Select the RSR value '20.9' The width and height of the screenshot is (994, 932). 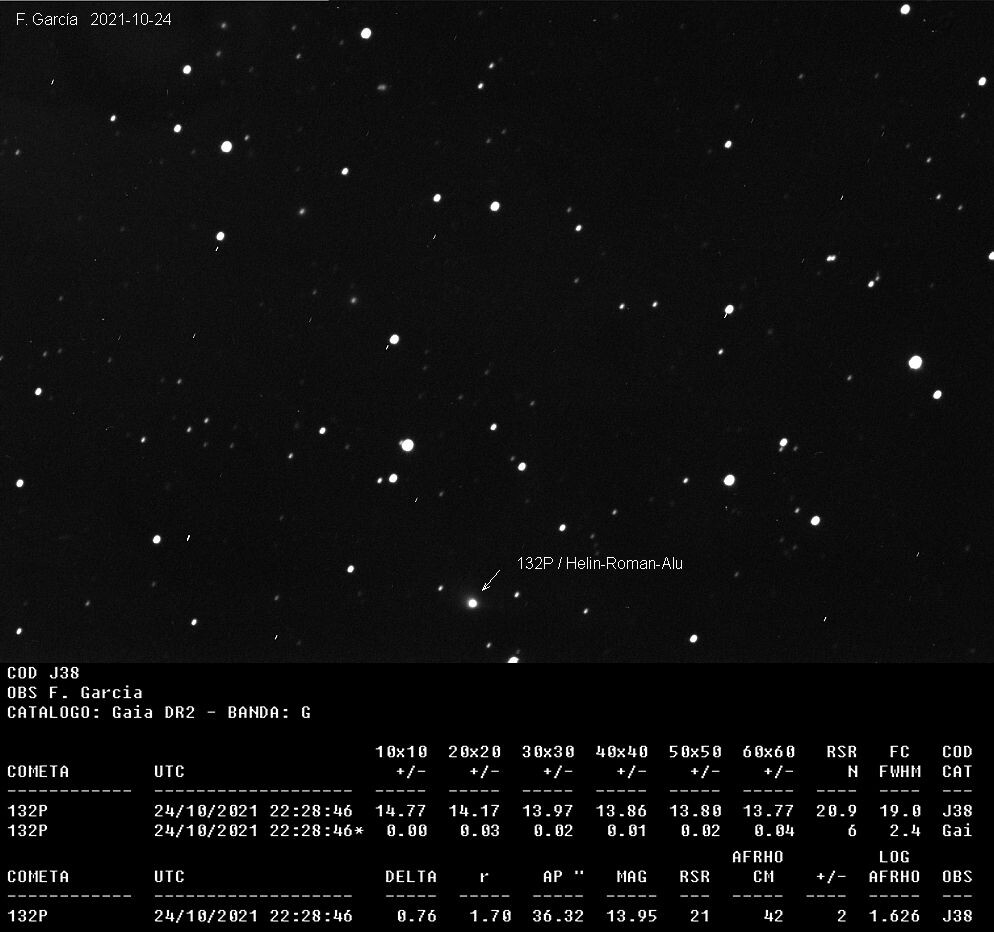[837, 811]
